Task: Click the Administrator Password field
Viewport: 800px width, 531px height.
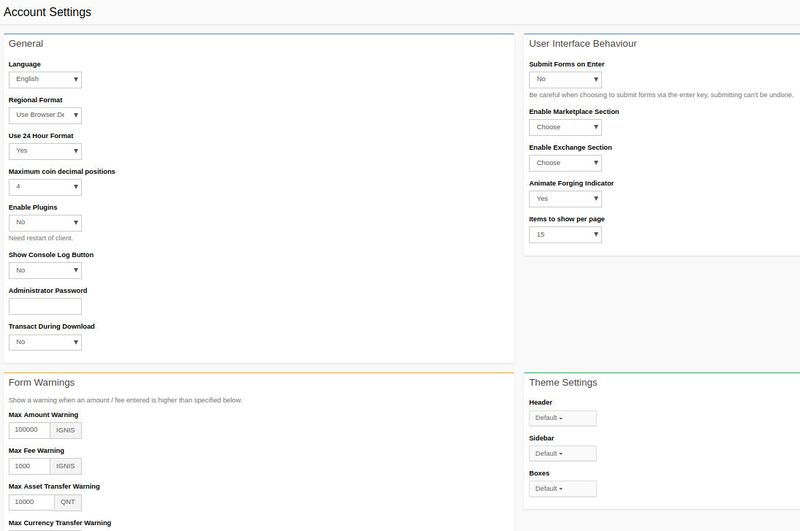Action: coord(45,306)
